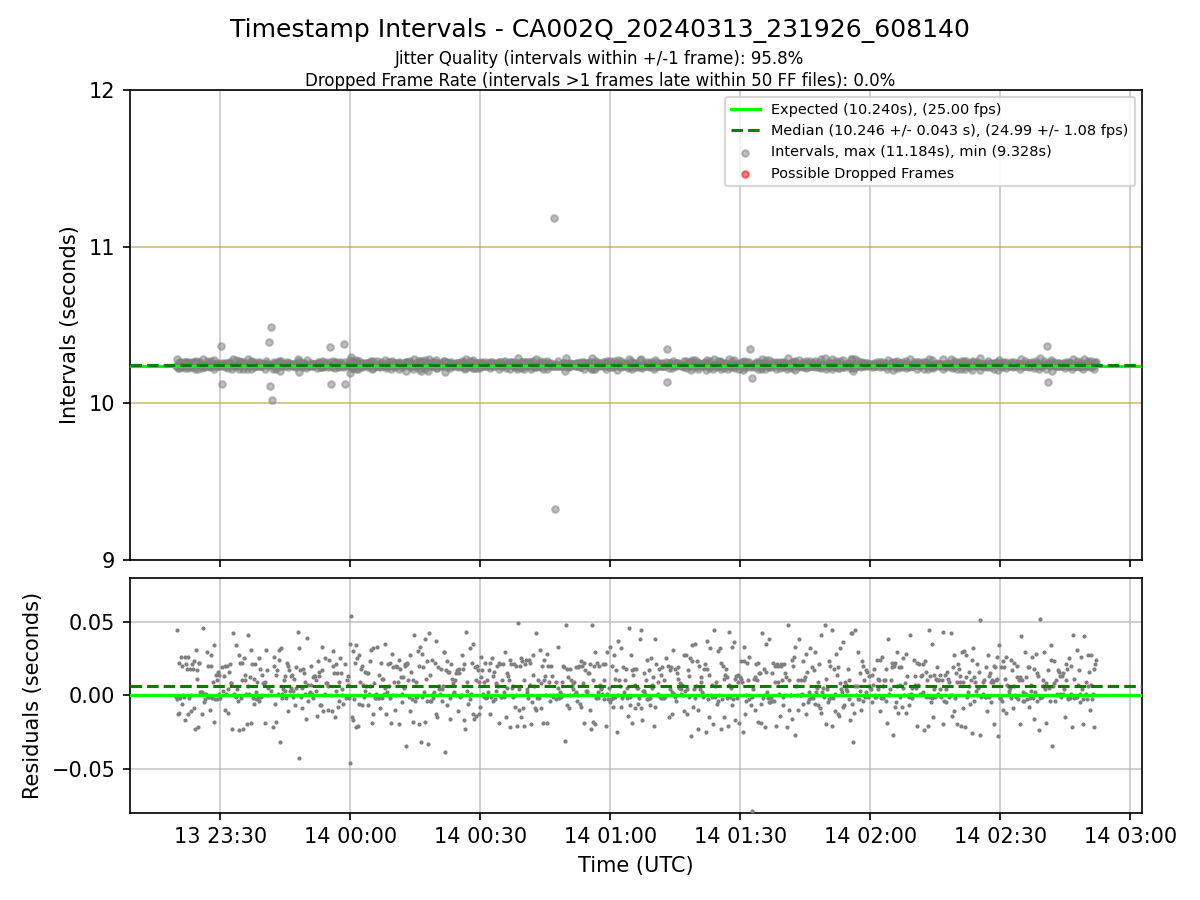Click the Intervals (seconds) y-axis label

(x=68, y=325)
